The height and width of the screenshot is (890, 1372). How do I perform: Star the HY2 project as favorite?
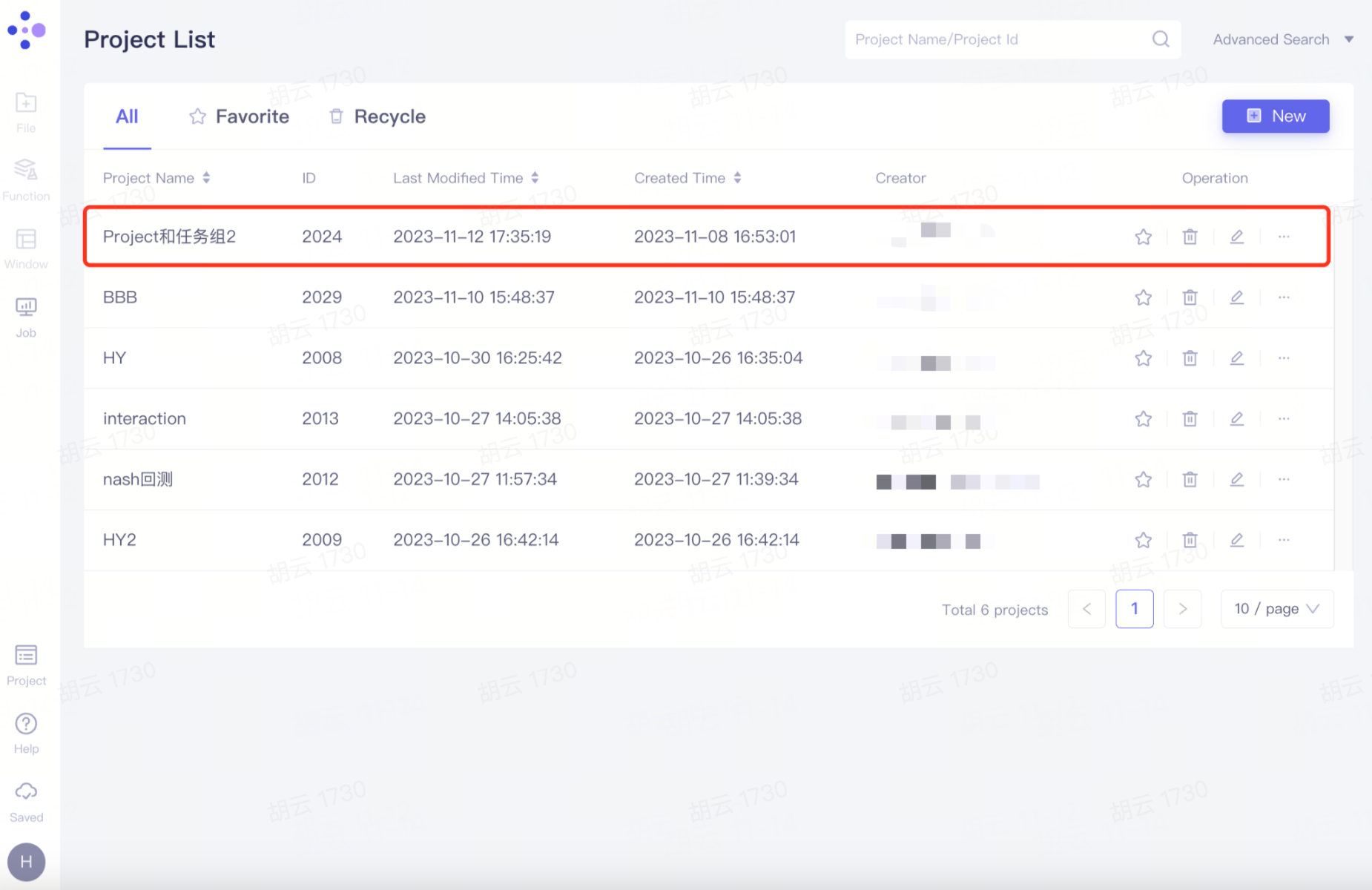1143,540
